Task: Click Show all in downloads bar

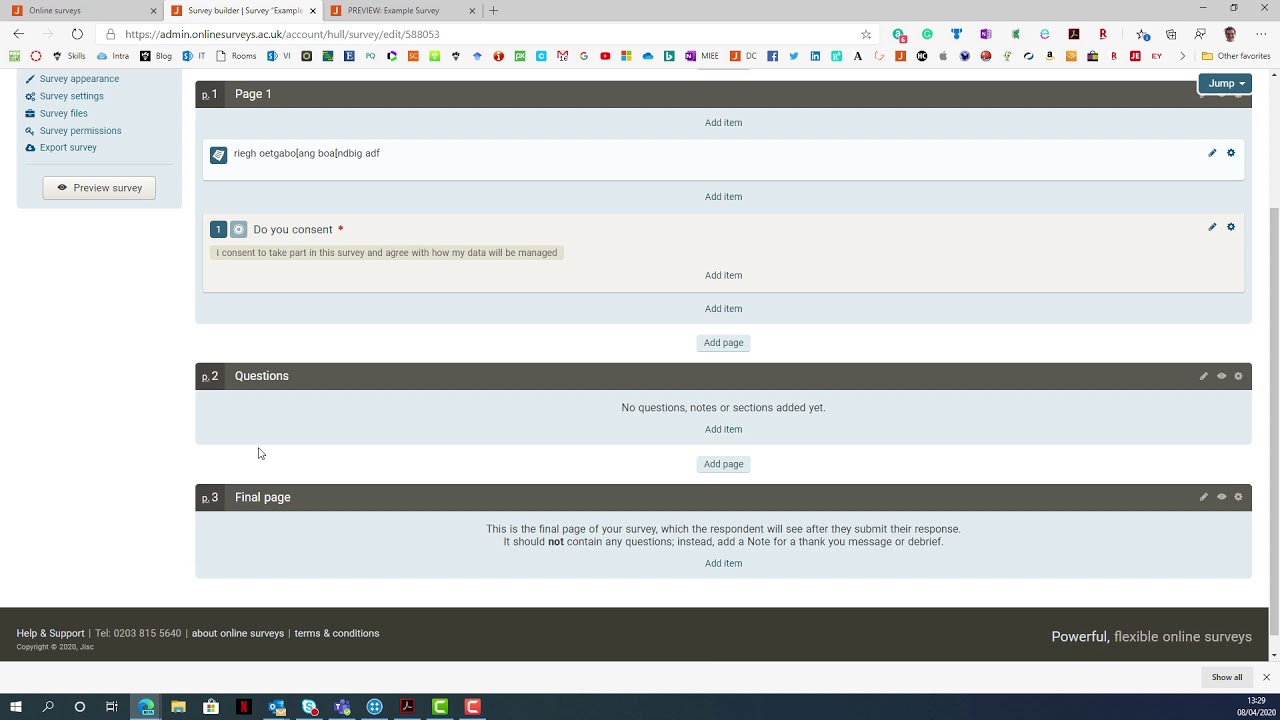Action: point(1227,677)
